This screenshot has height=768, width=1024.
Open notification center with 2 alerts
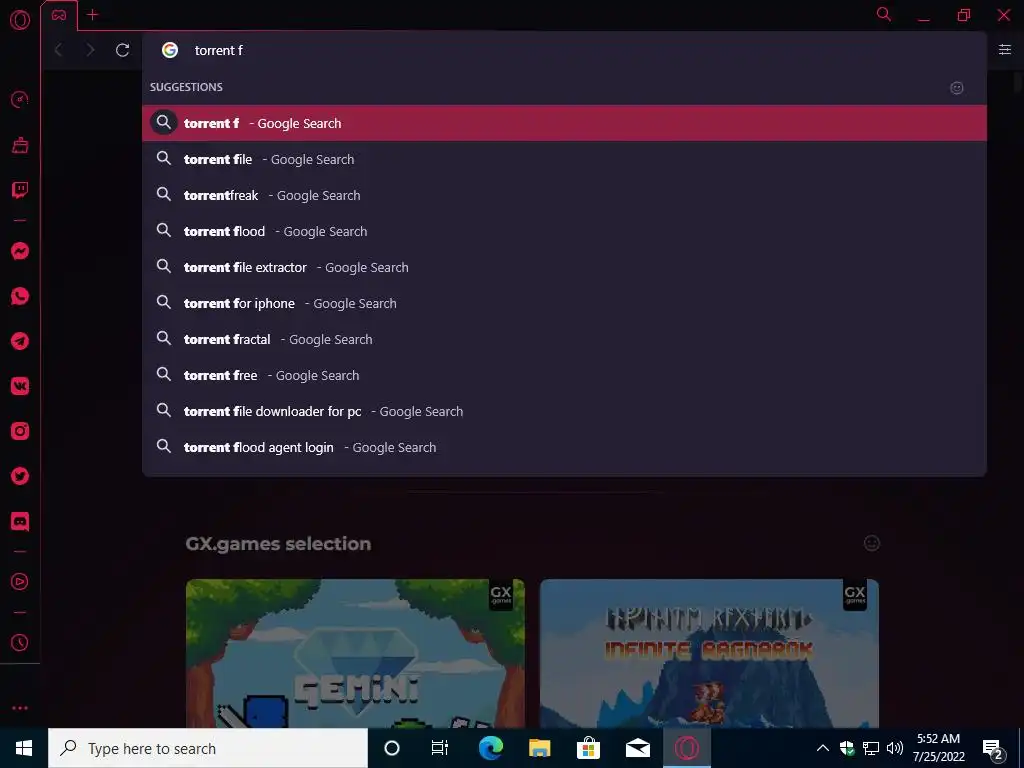click(993, 748)
